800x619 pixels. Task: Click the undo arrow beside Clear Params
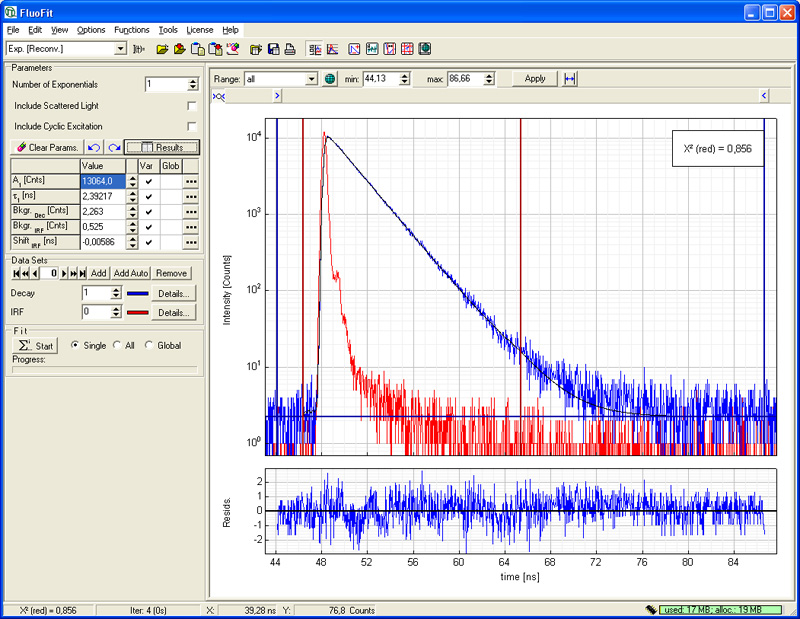coord(94,147)
